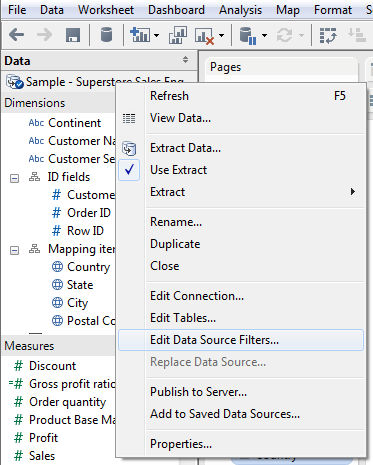Open the Map menu
This screenshot has height=465, width=373.
tap(288, 10)
